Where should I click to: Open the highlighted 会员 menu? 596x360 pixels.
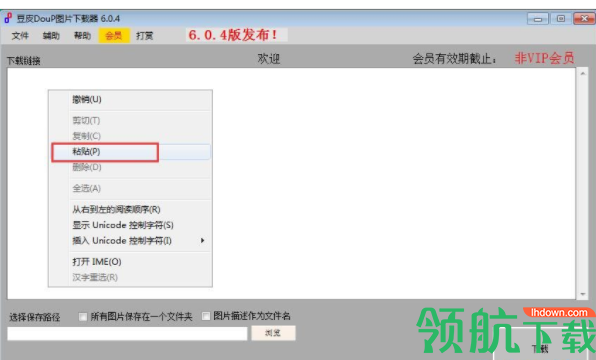coord(114,36)
